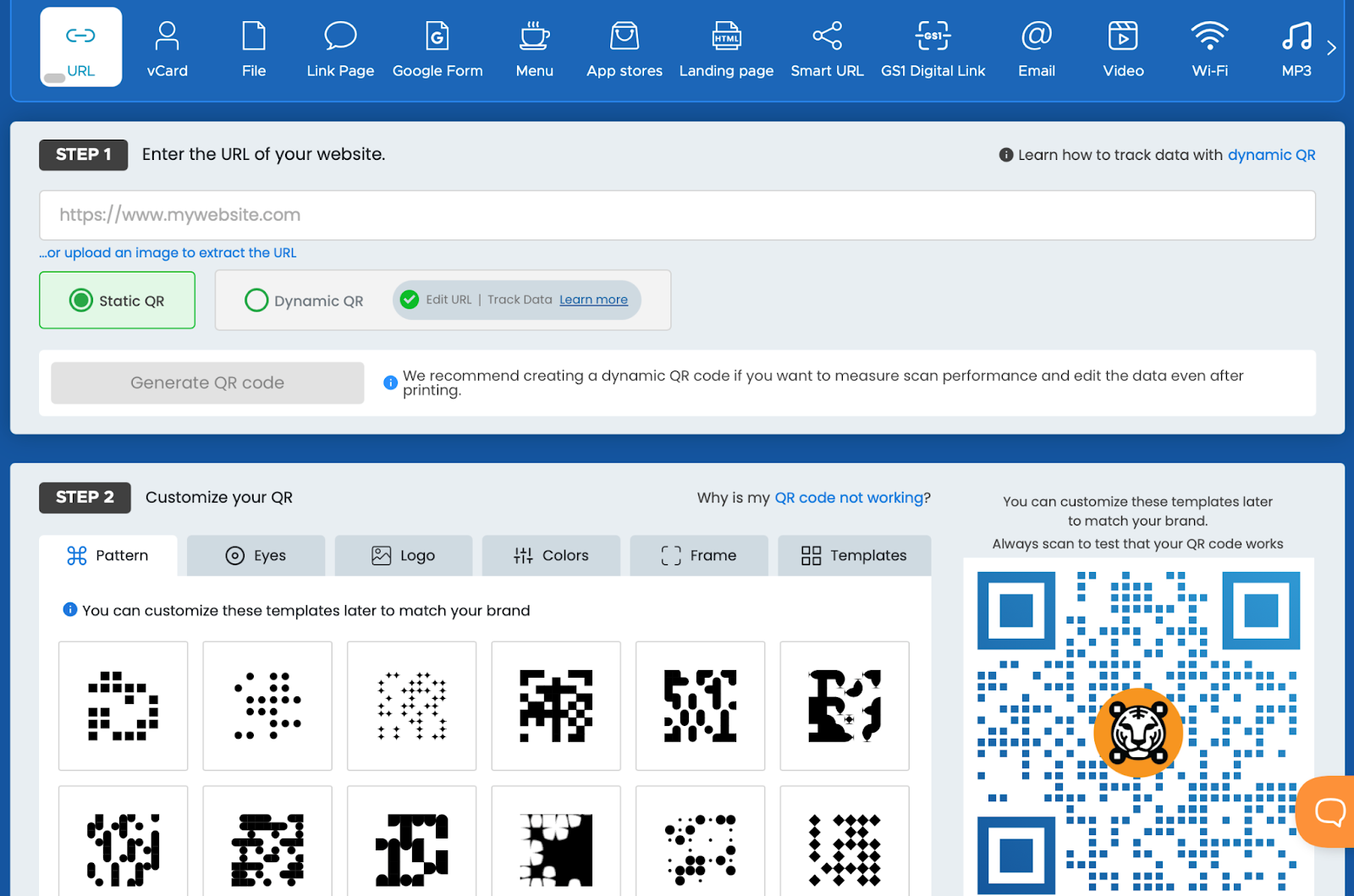Choose the MP3 QR type
The width and height of the screenshot is (1354, 896).
coord(1296,49)
